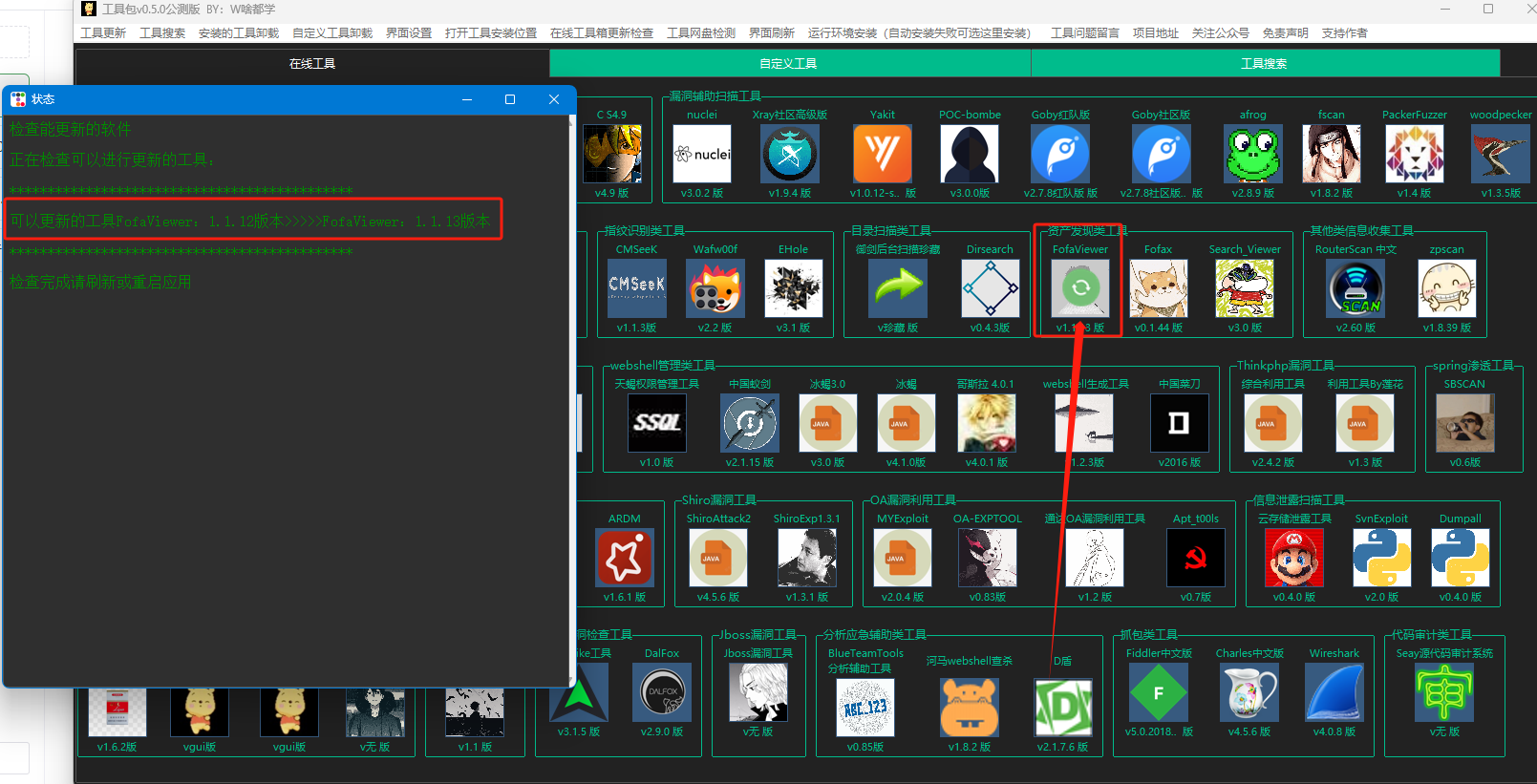Launch the nuclei scanner icon

point(702,154)
